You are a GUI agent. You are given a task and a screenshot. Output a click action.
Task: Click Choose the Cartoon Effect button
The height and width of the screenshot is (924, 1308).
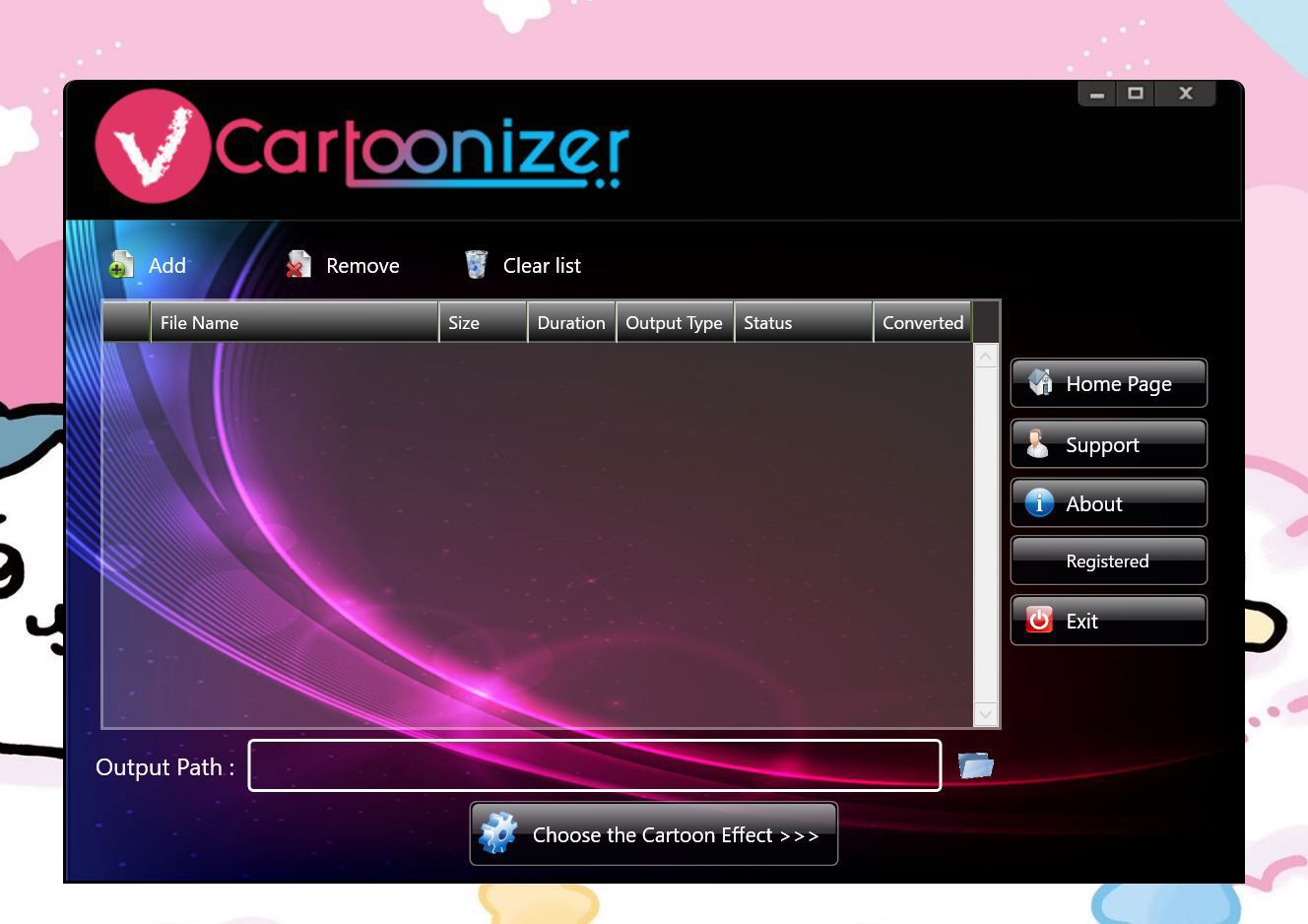[x=654, y=834]
